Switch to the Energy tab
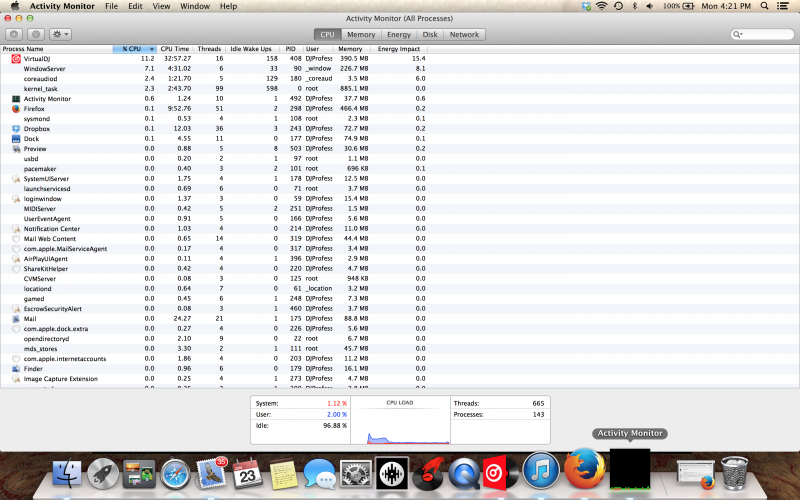Screen dimensions: 800x500 click(x=399, y=34)
